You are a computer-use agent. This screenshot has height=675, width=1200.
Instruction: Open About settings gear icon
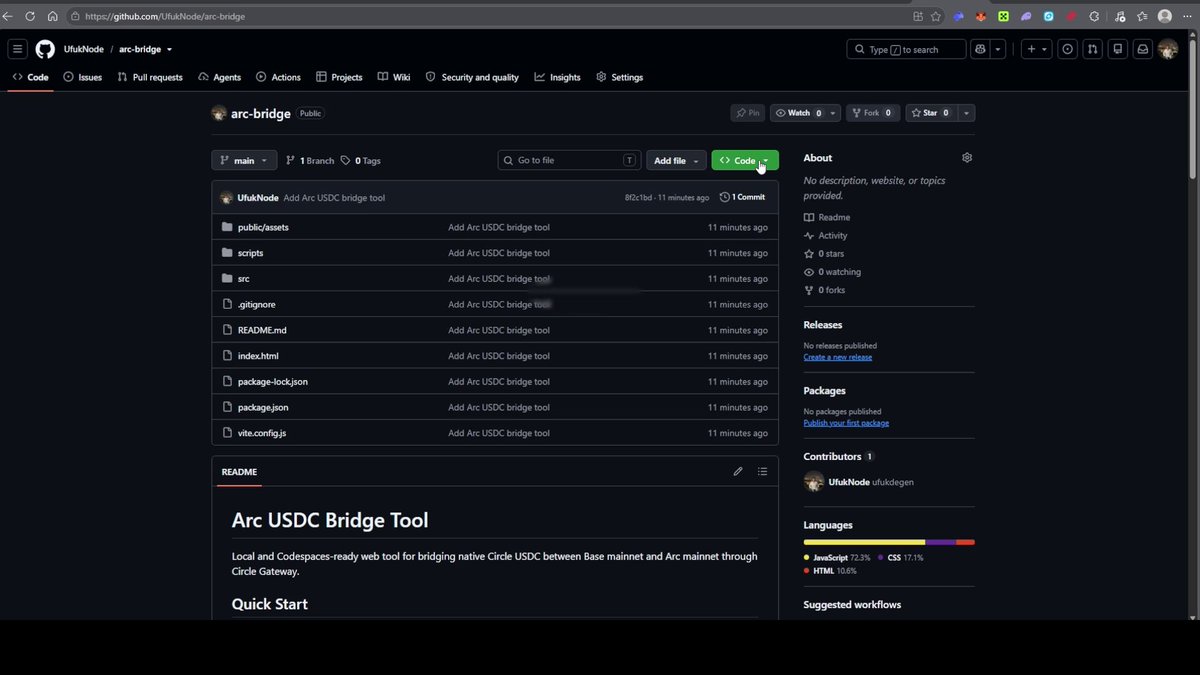(x=967, y=158)
